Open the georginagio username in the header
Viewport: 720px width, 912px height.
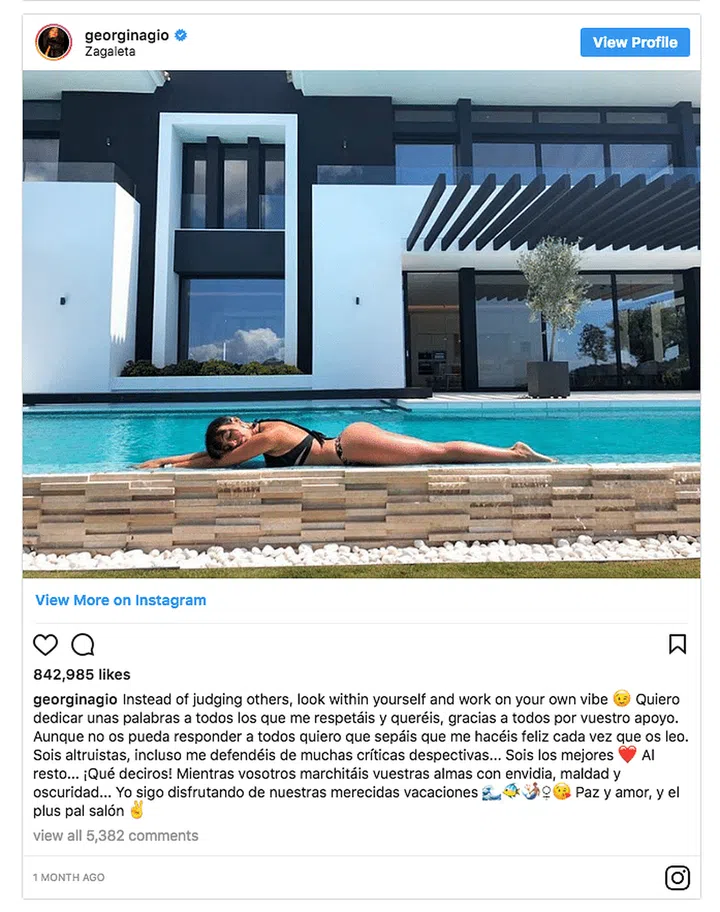pos(127,35)
